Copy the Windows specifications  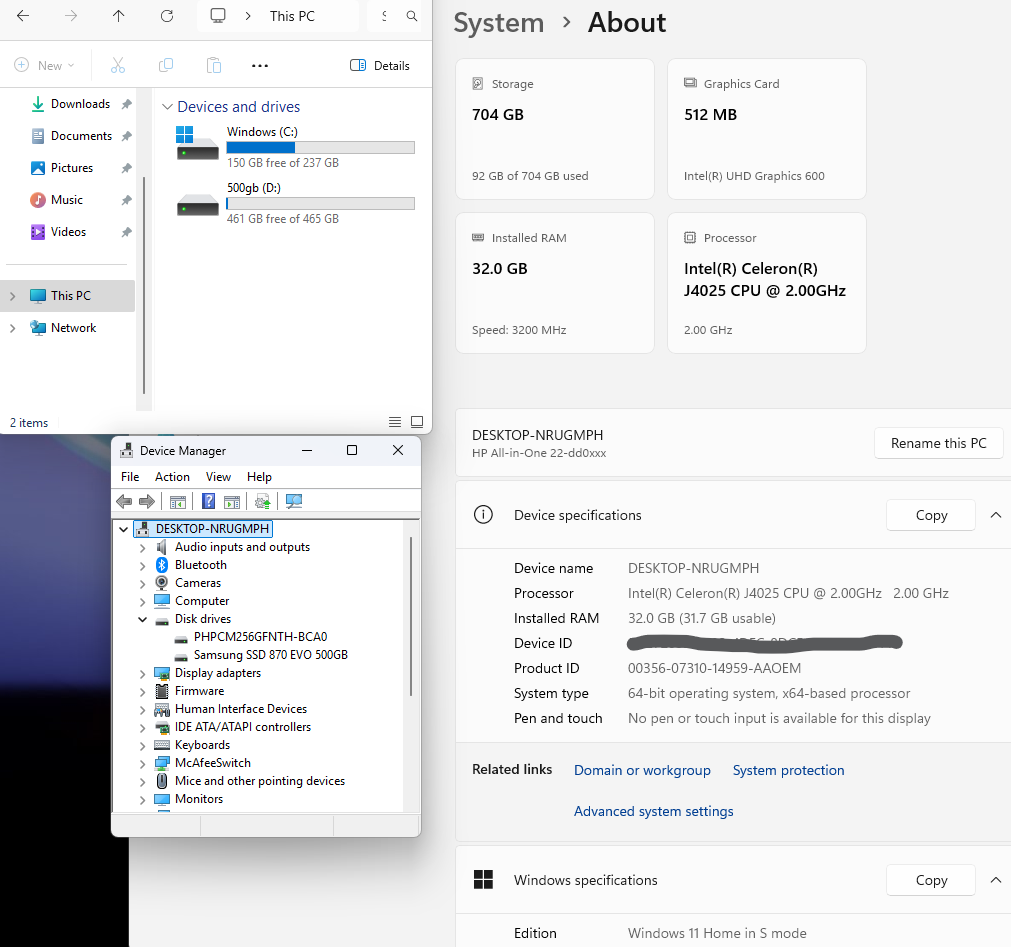point(931,880)
